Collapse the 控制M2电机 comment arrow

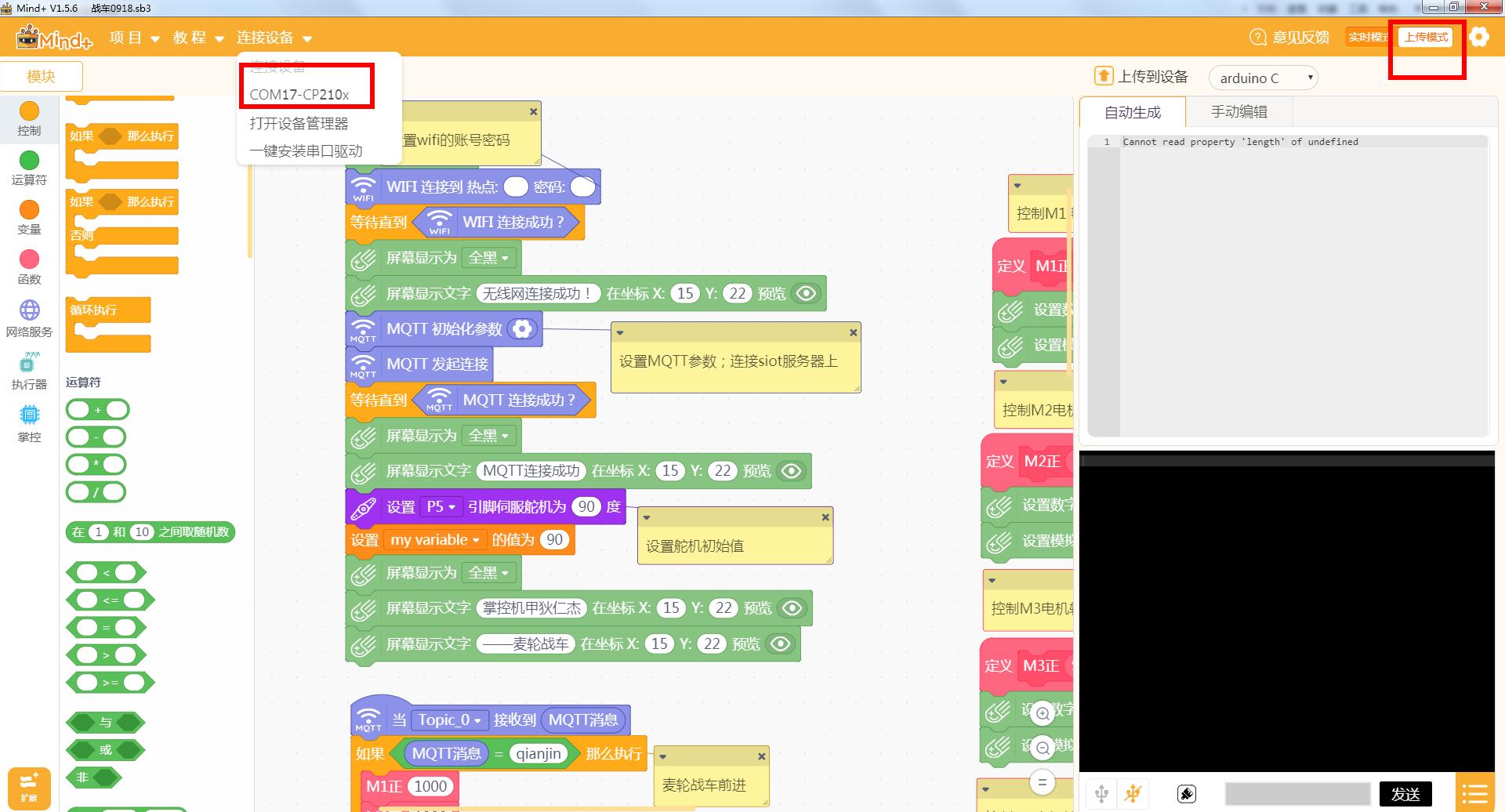click(1003, 382)
